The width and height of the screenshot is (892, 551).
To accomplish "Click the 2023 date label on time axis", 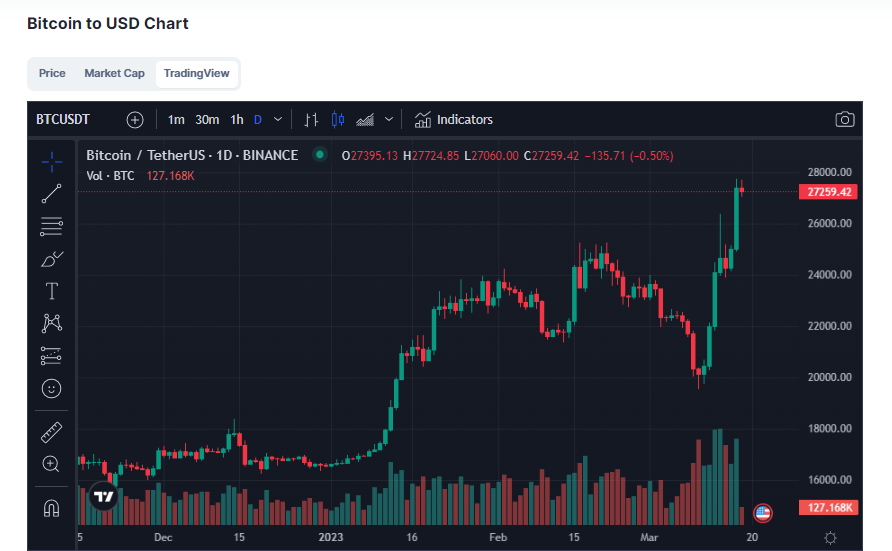I will coord(331,537).
